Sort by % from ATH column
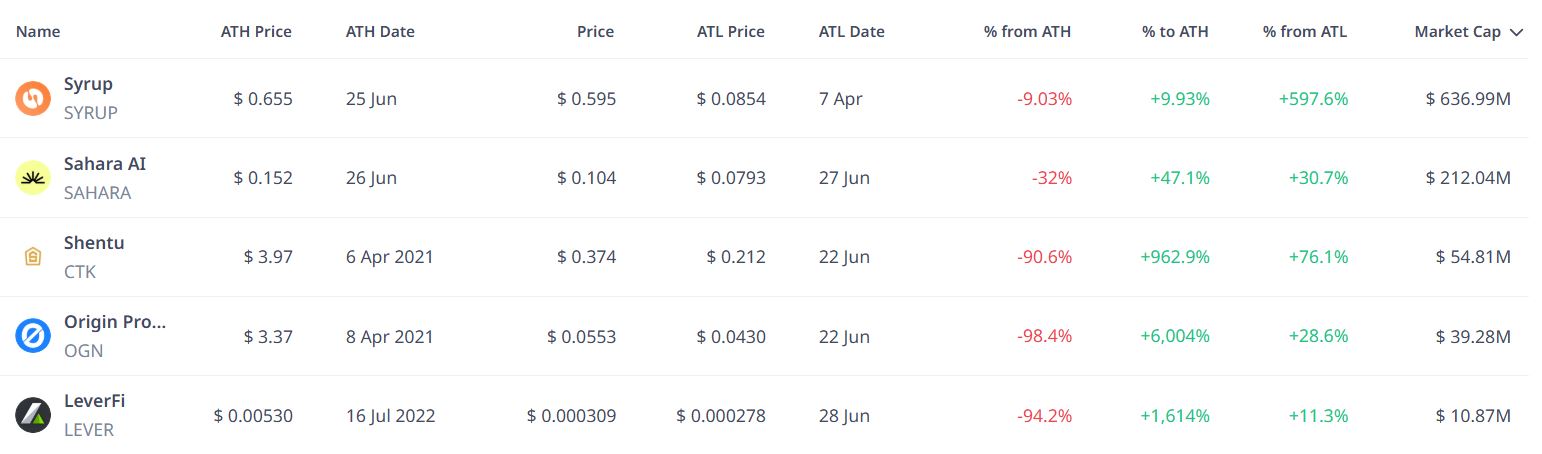This screenshot has width=1542, height=454. click(x=1027, y=32)
